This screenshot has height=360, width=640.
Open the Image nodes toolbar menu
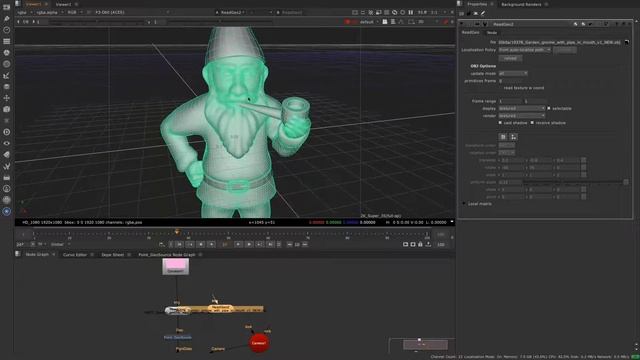[x=7, y=7]
